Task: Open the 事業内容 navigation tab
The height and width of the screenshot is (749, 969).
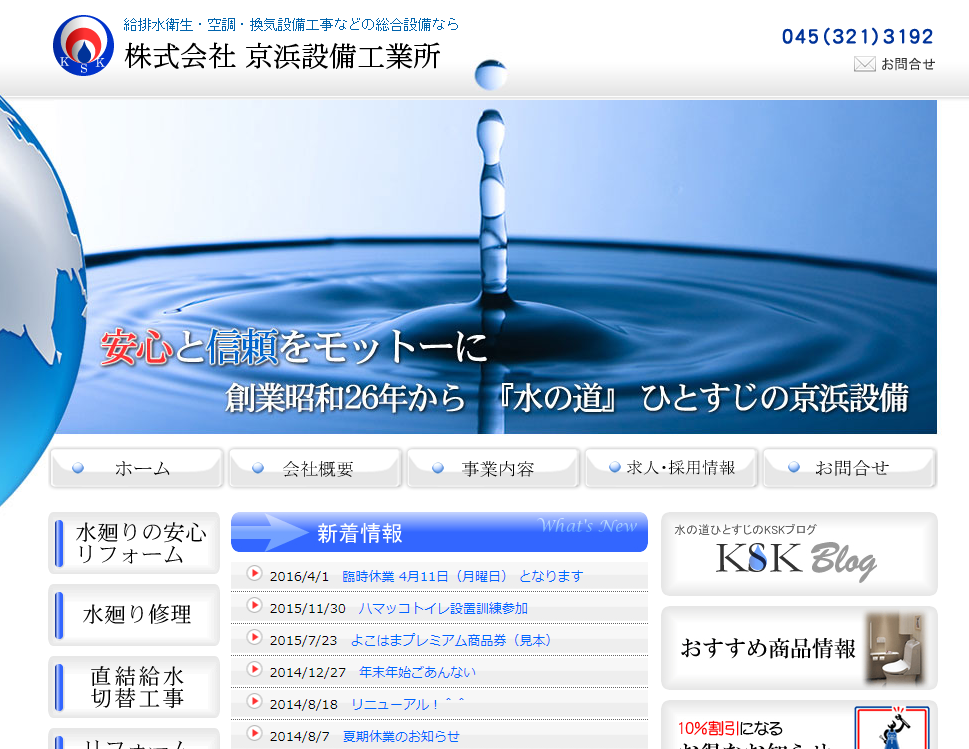Action: tap(493, 468)
